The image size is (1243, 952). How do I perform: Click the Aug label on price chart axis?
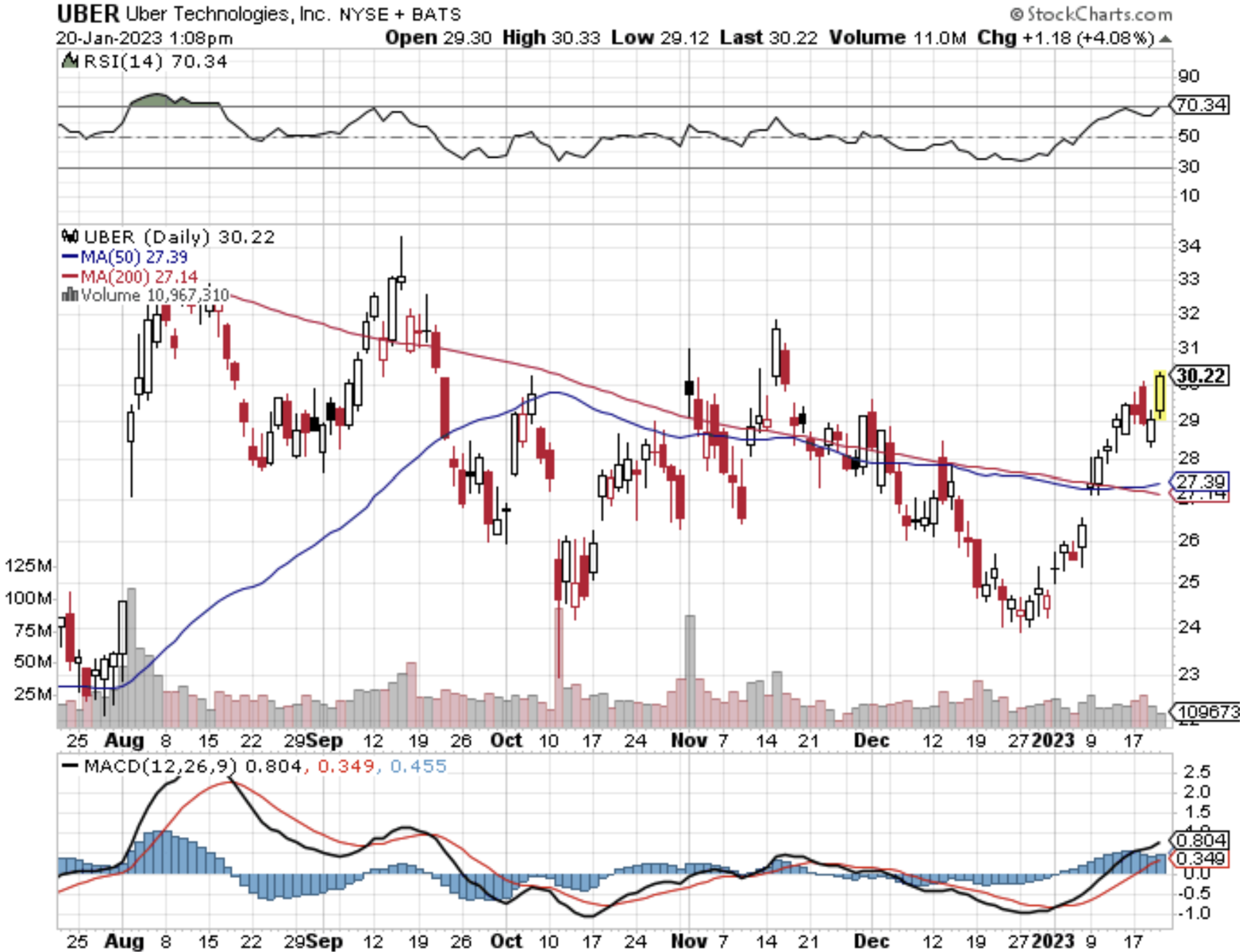point(125,740)
